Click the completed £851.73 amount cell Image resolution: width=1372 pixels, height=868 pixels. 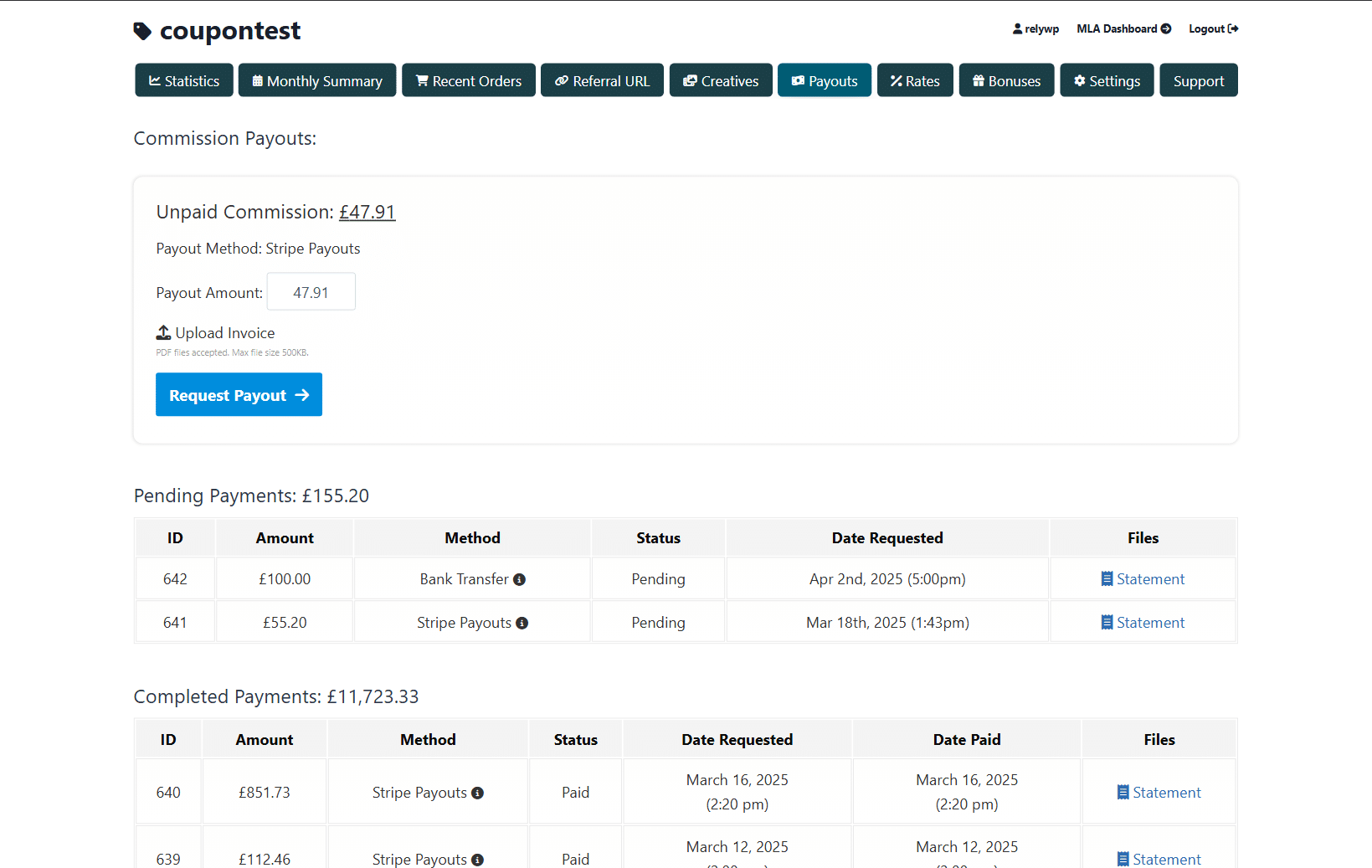(x=265, y=792)
